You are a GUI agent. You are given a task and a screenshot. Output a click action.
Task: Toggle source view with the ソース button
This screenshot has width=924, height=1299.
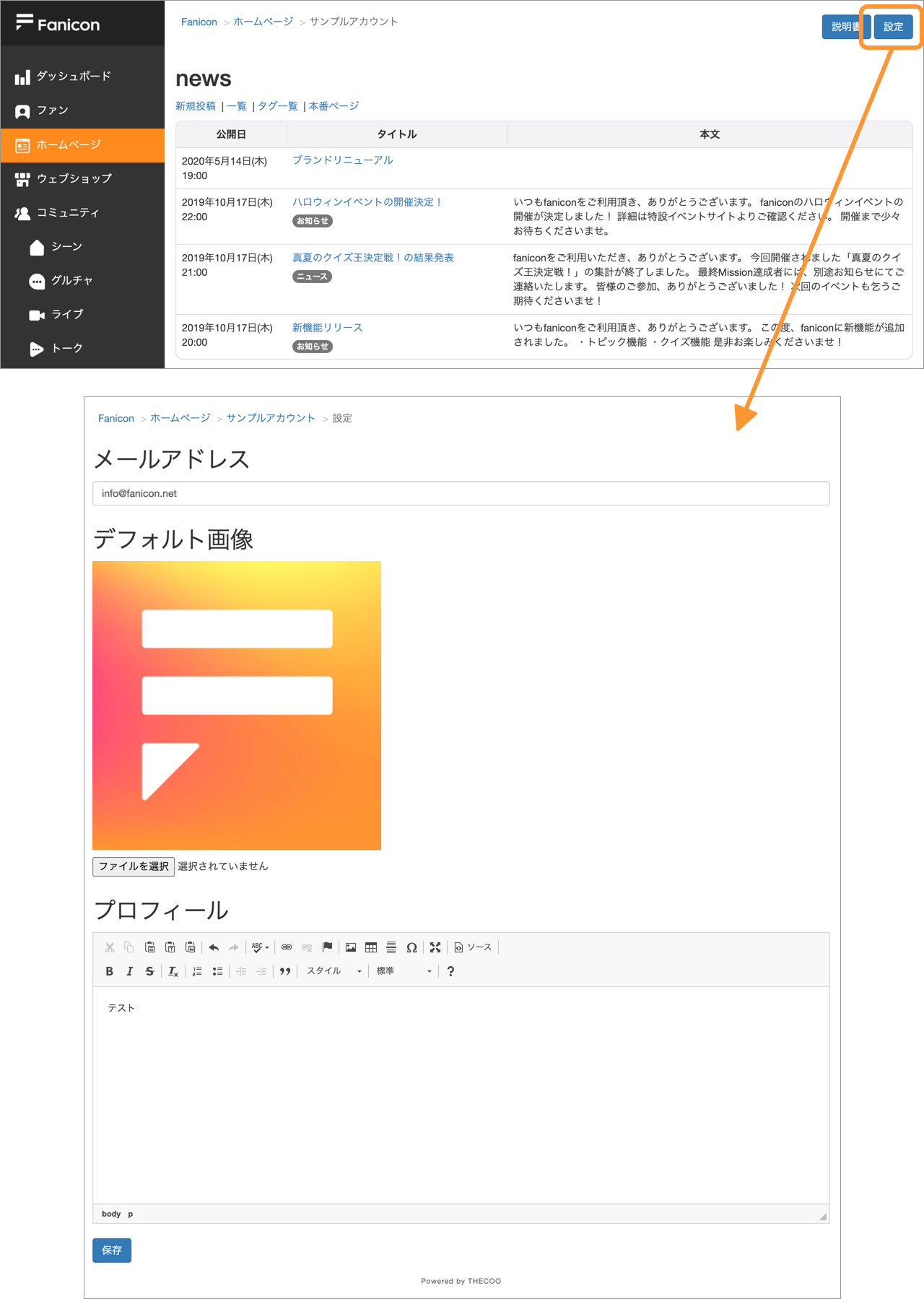pyautogui.click(x=473, y=947)
